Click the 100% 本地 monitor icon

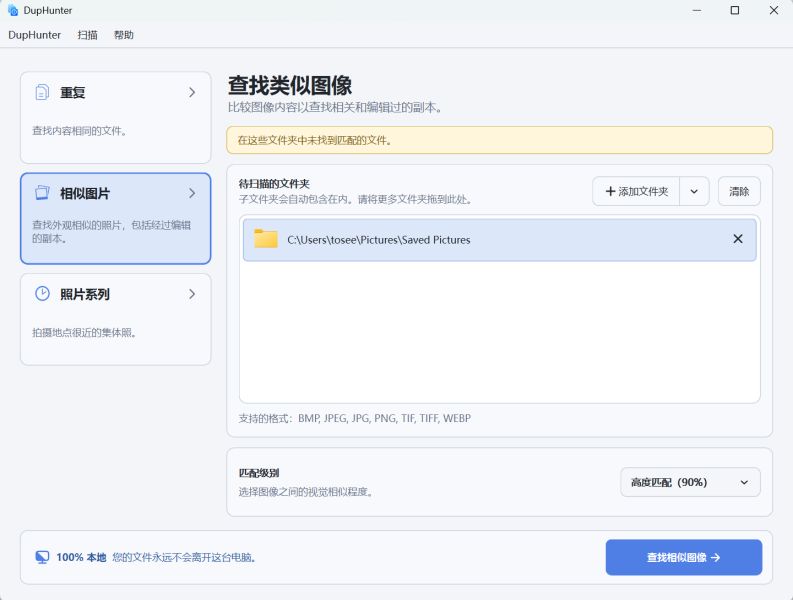point(42,557)
